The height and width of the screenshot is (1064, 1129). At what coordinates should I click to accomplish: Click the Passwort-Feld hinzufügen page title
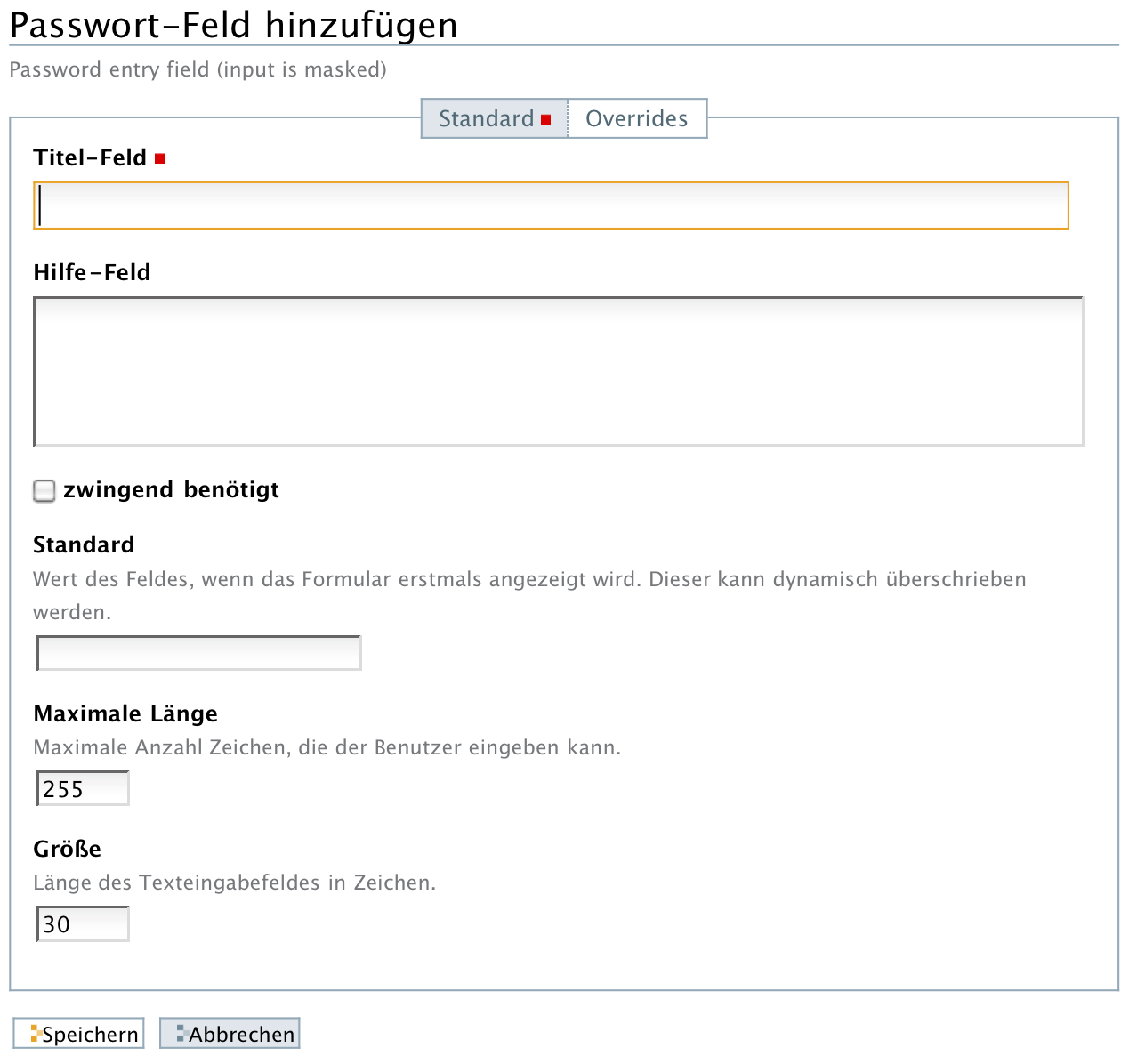click(x=234, y=25)
